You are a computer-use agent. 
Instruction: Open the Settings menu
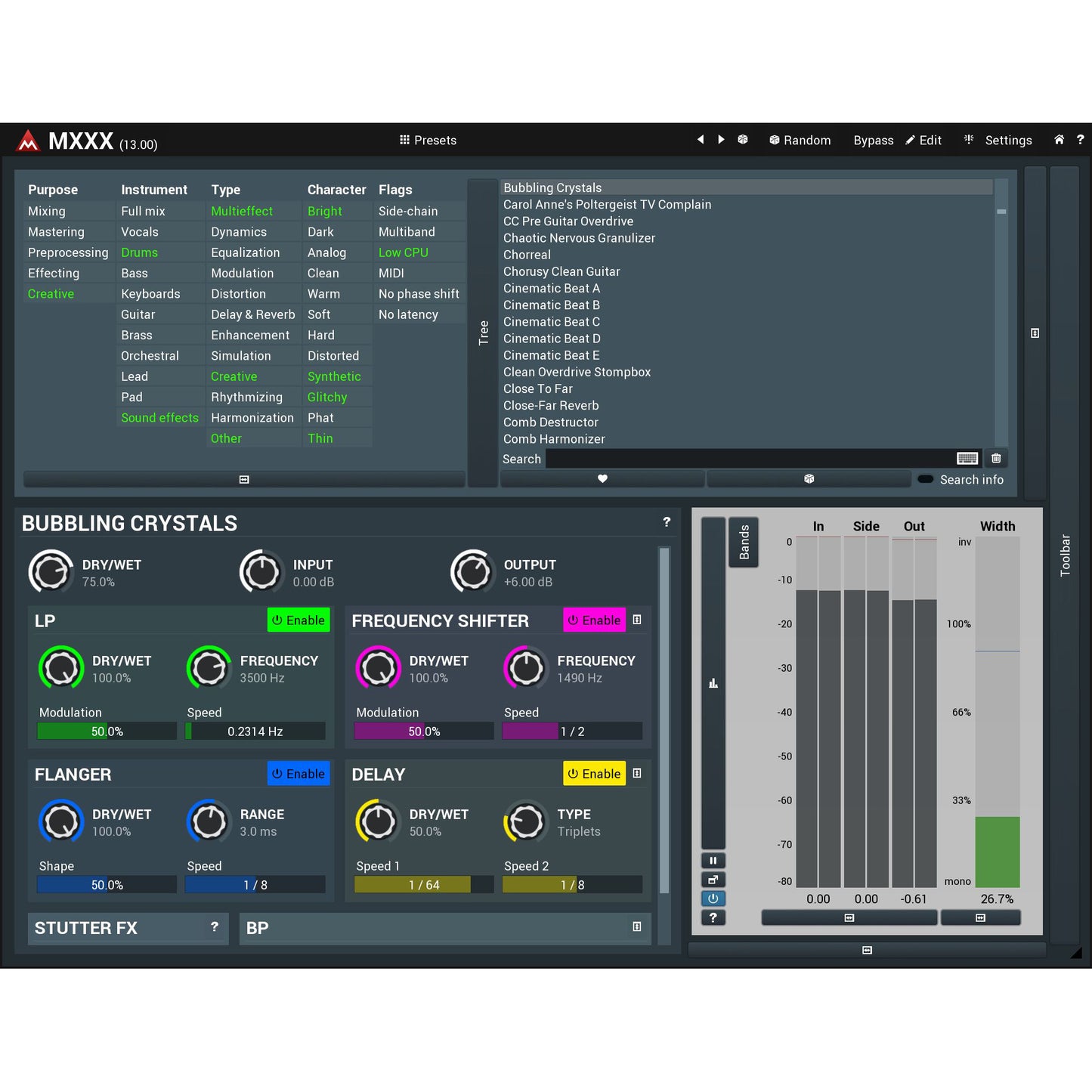998,141
